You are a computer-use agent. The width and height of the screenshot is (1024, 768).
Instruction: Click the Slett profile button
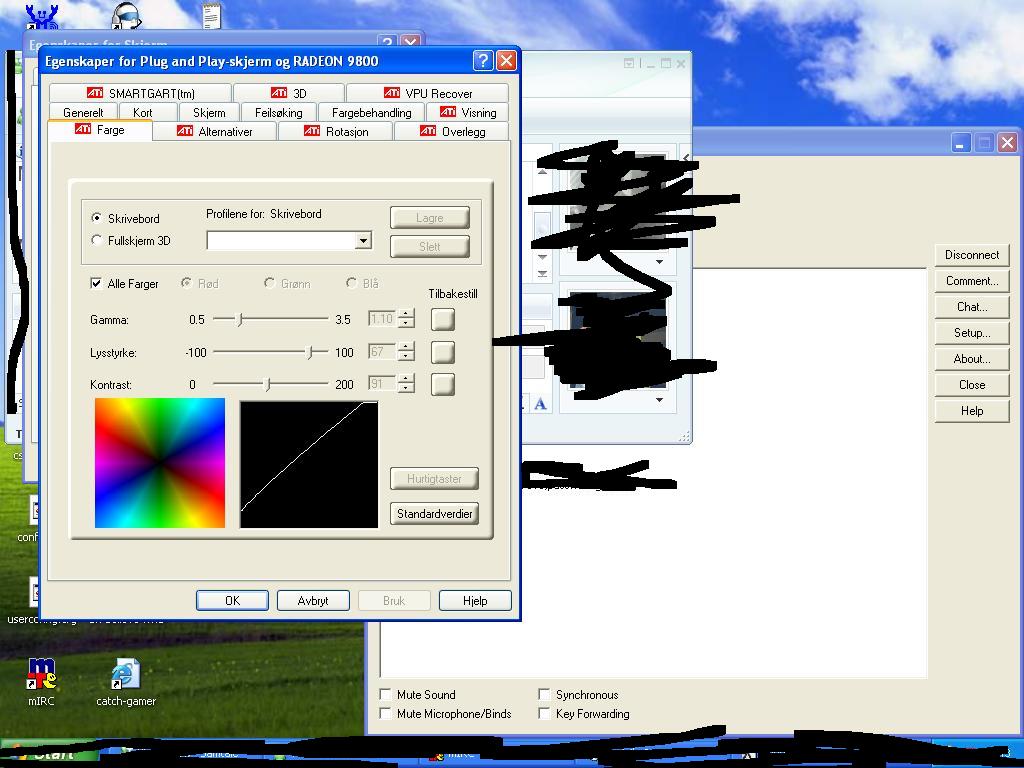click(430, 246)
